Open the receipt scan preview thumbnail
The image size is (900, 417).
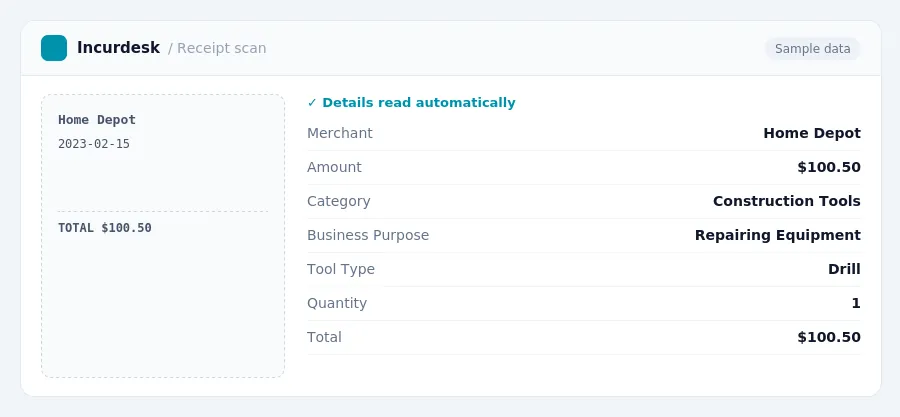point(163,236)
